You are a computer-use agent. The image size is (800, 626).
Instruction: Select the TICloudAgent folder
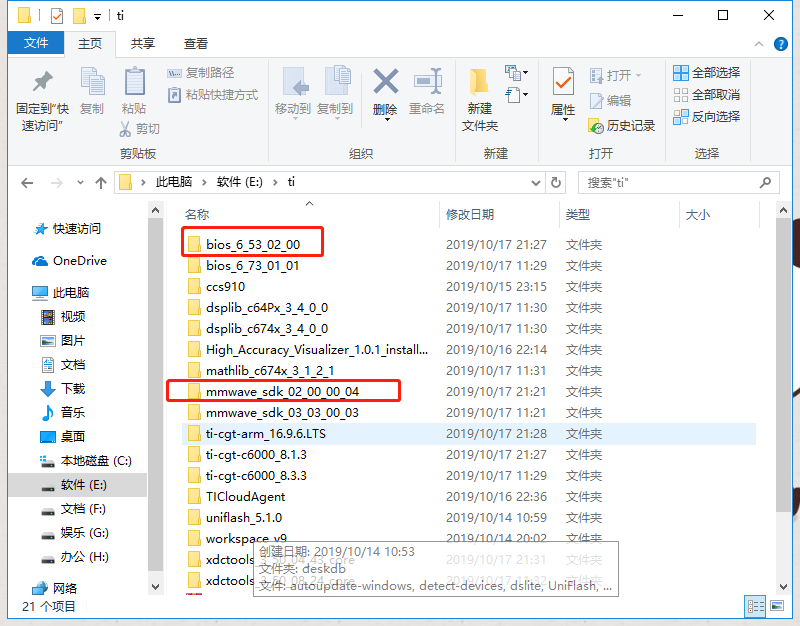coord(245,496)
